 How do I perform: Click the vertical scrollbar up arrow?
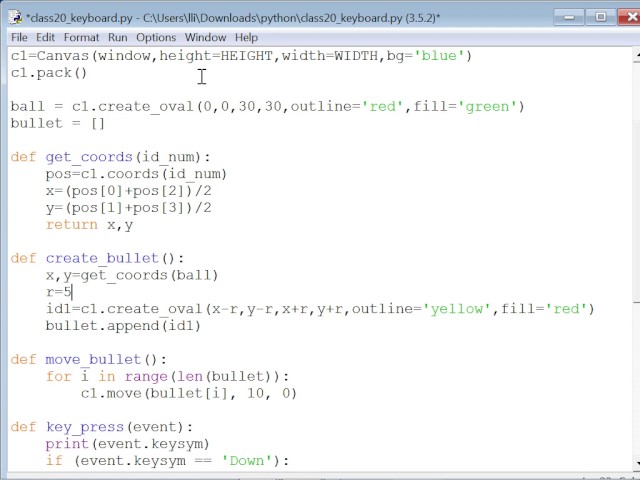click(636, 55)
